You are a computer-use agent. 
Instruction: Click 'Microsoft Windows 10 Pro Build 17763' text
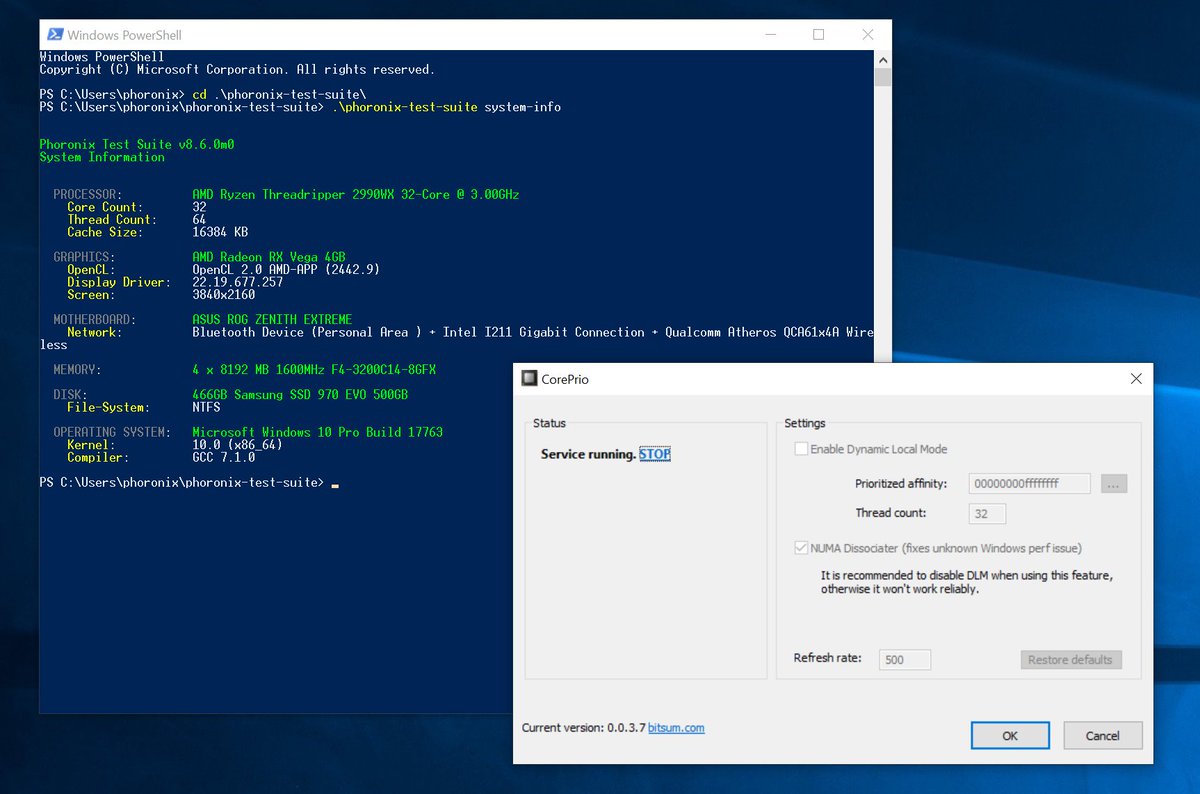[x=317, y=433]
